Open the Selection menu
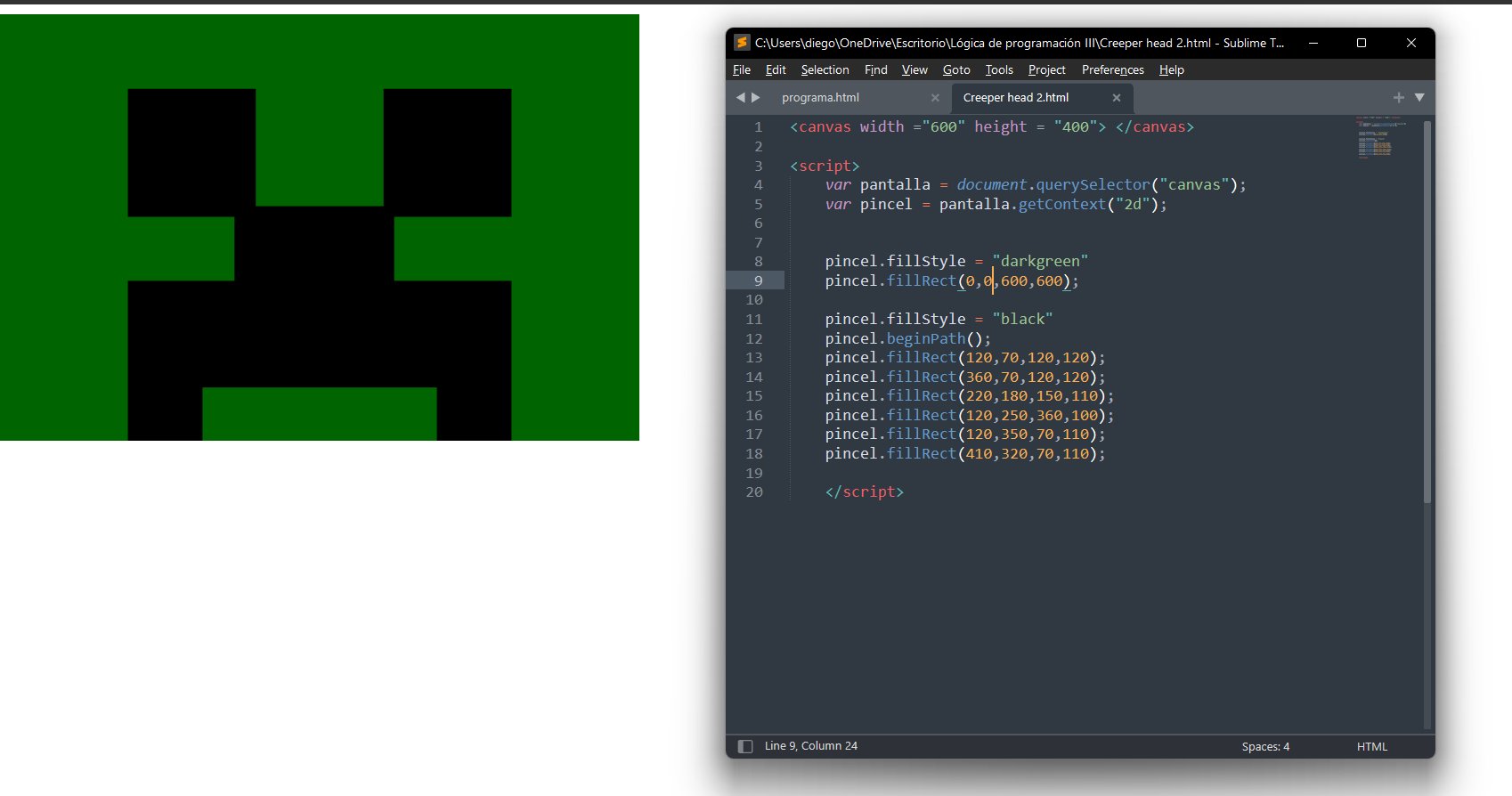This screenshot has width=1512, height=796. 825,69
